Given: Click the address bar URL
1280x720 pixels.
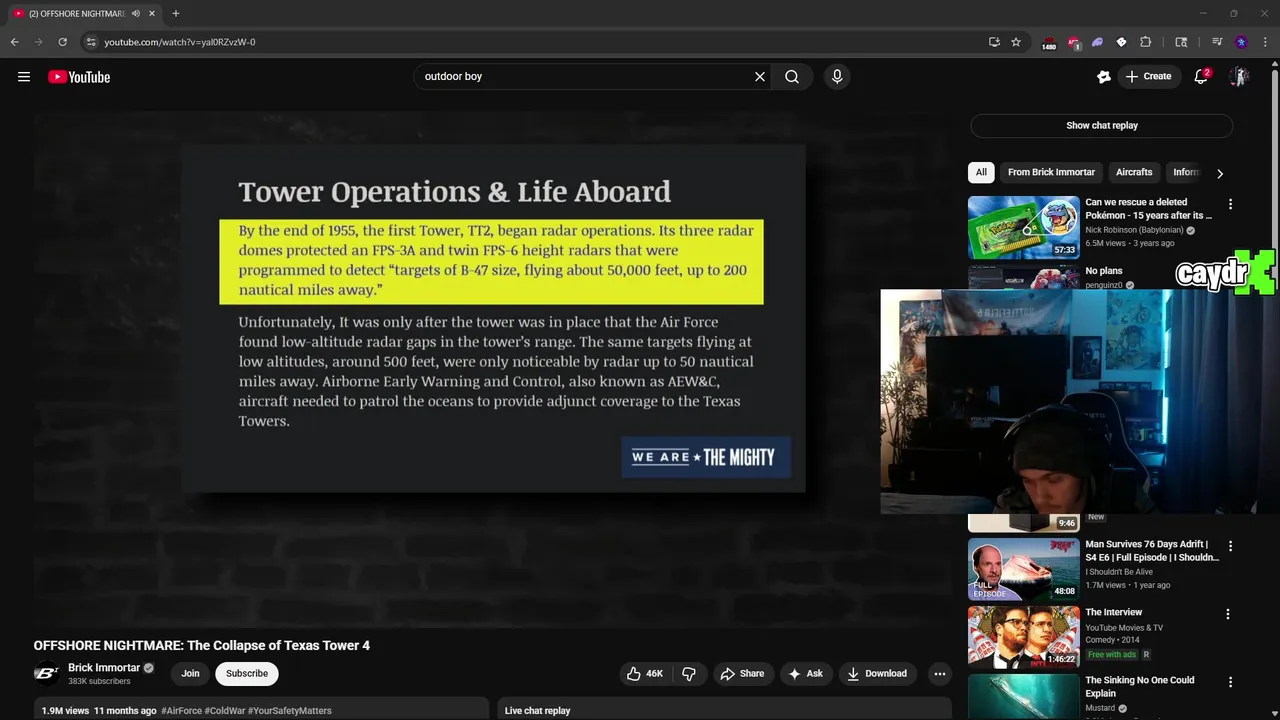Looking at the screenshot, I should (x=180, y=42).
